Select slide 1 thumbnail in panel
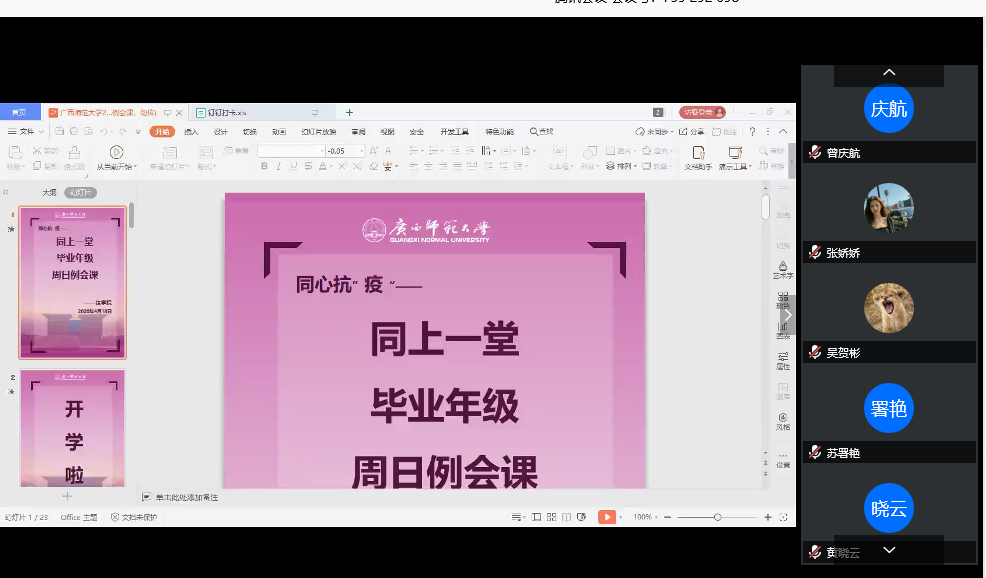The height and width of the screenshot is (578, 986). (72, 282)
